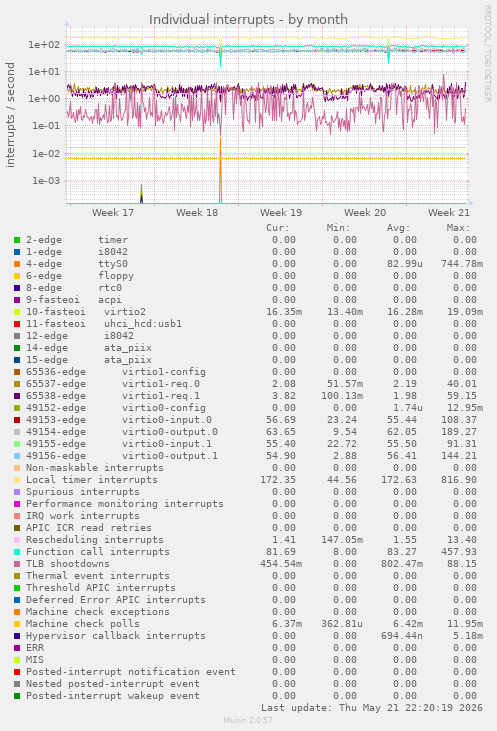Click the orange ttyS0 legend swatch
497x731 pixels.
click(17, 264)
